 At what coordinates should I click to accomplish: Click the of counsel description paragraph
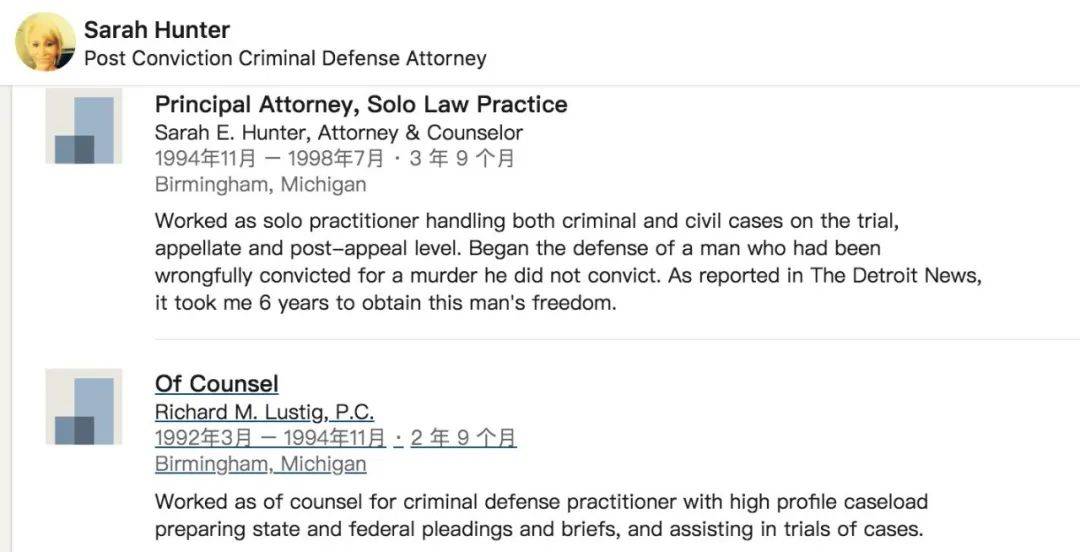(540, 515)
